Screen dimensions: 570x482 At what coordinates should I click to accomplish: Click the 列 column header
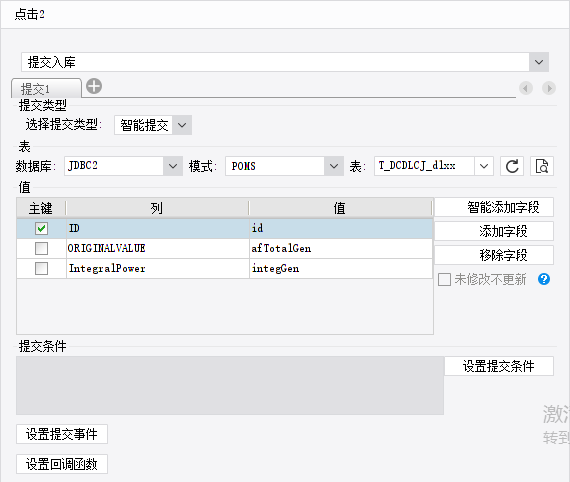click(157, 208)
